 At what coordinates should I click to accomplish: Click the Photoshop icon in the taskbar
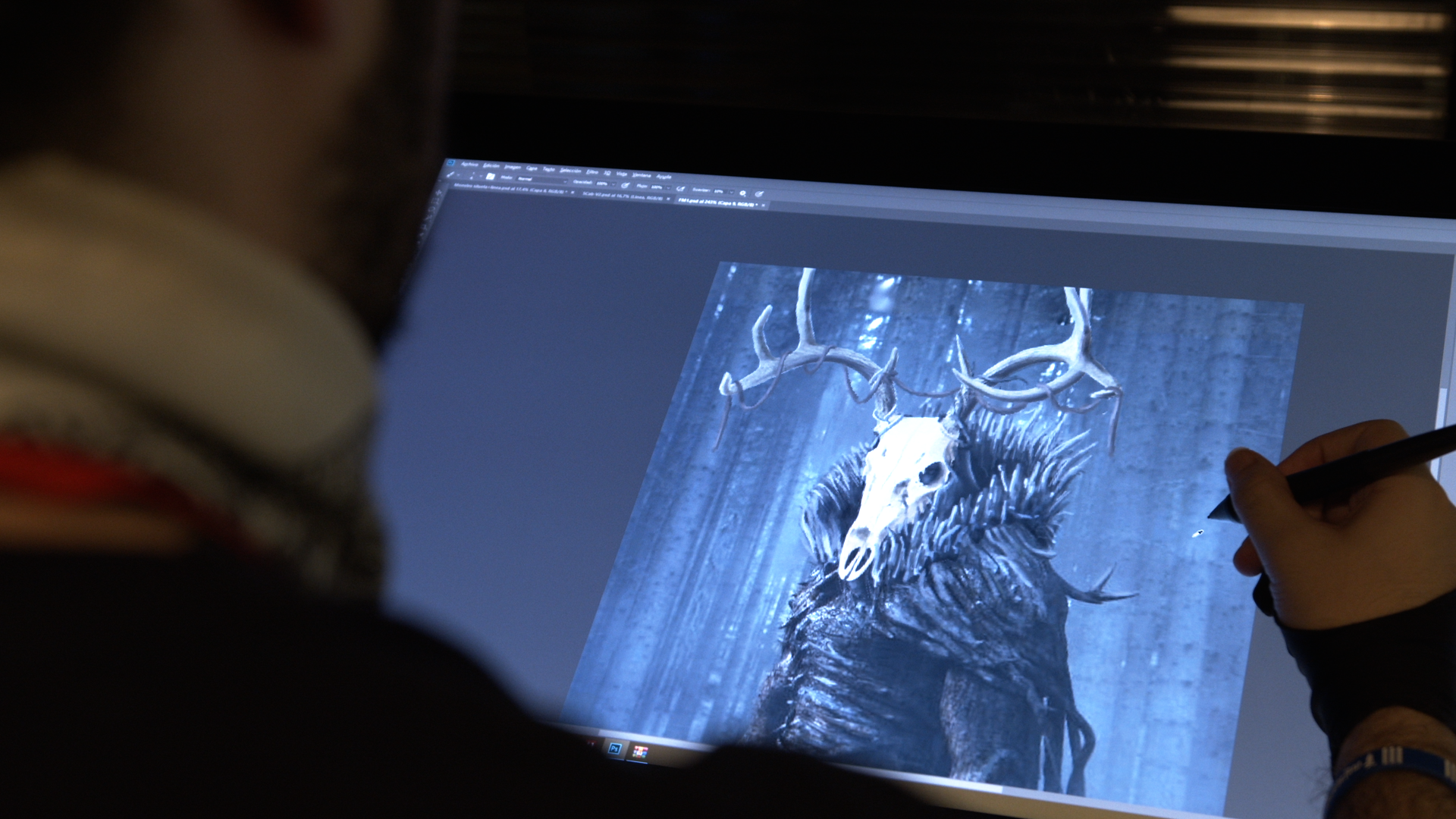click(614, 749)
